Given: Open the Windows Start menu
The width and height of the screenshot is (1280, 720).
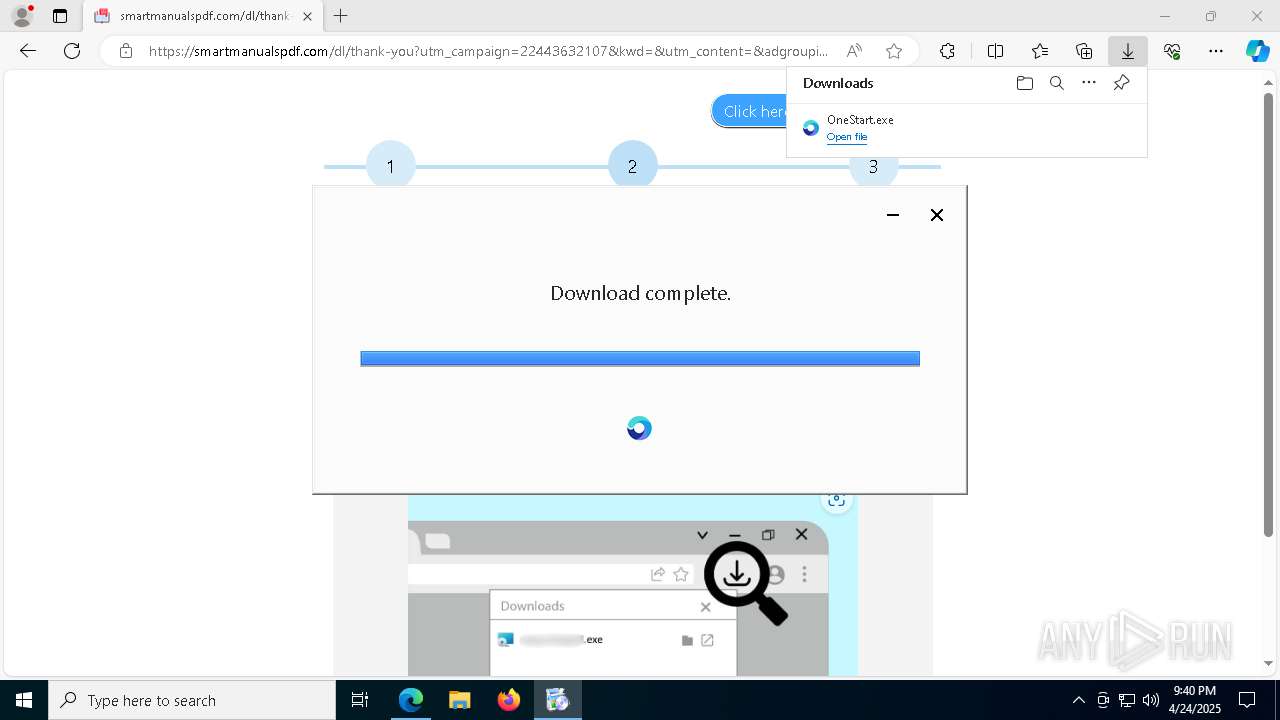Looking at the screenshot, I should 24,700.
